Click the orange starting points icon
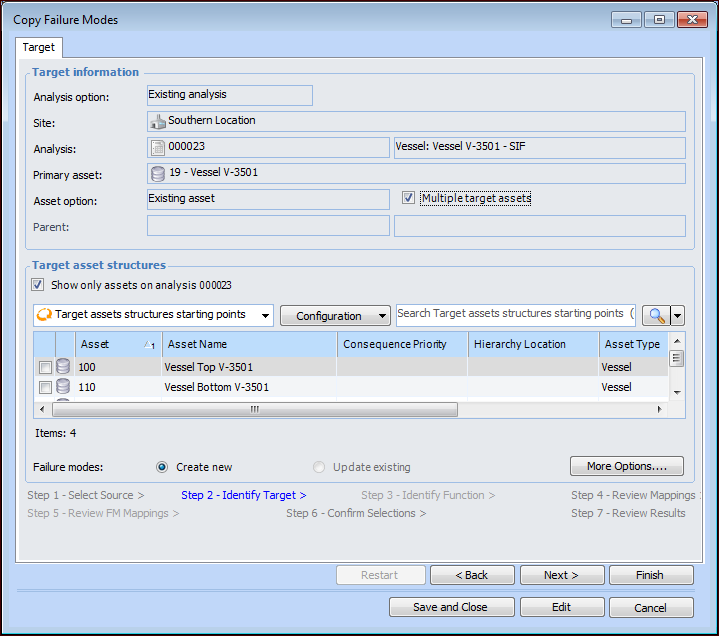Image resolution: width=719 pixels, height=636 pixels. click(x=43, y=315)
